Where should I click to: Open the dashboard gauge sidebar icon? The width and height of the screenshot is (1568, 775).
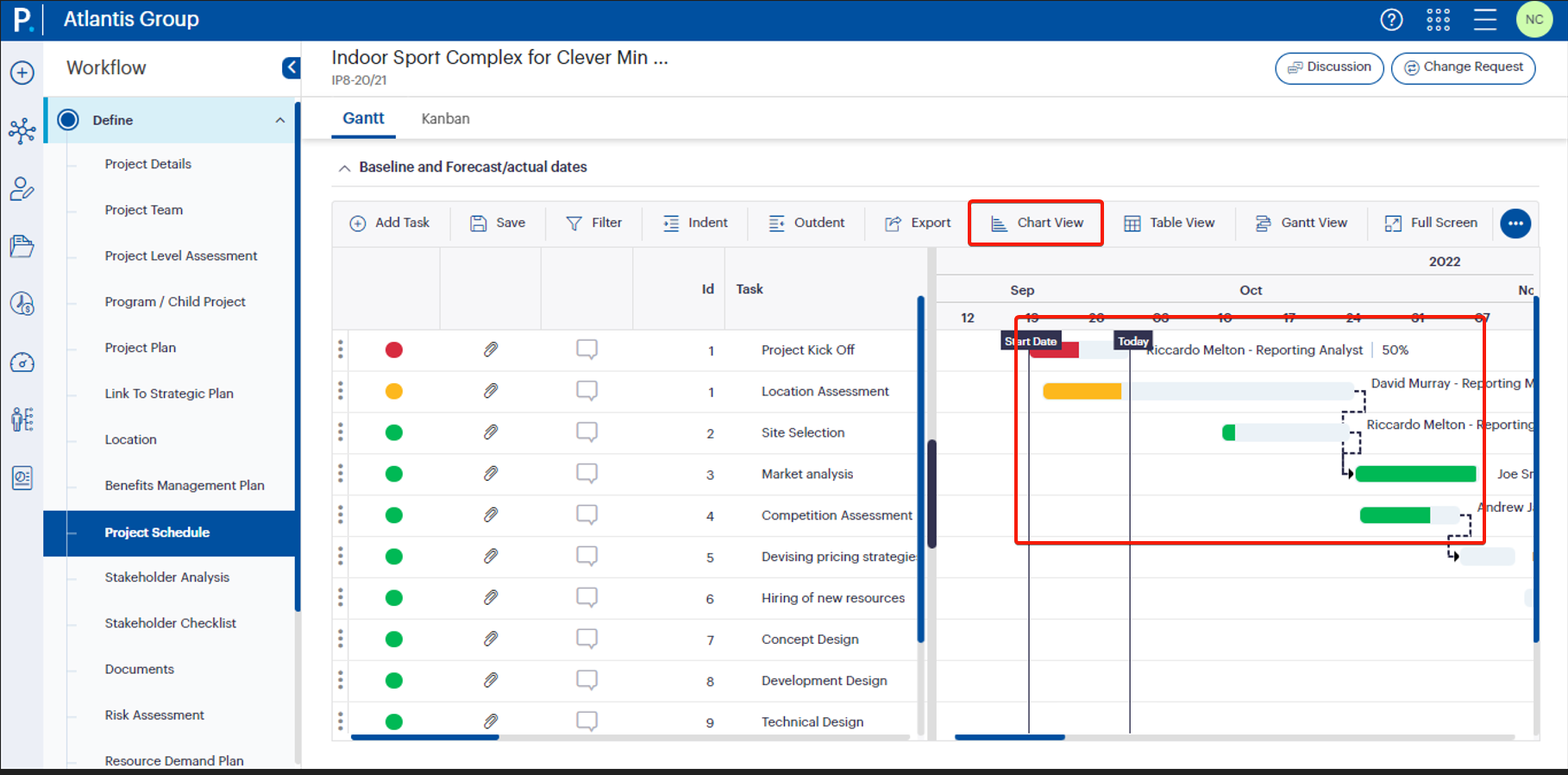(22, 362)
